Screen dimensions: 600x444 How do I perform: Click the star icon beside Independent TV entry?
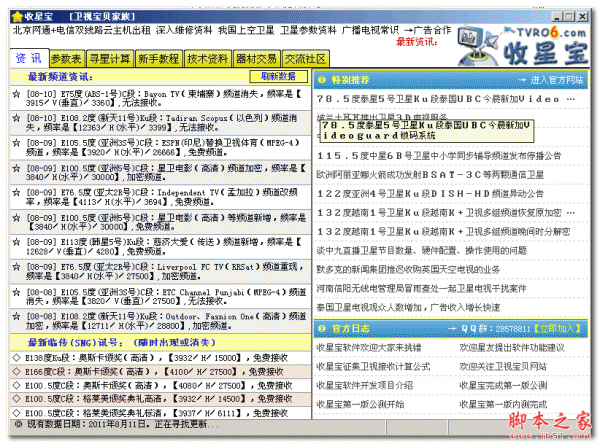coord(16,193)
